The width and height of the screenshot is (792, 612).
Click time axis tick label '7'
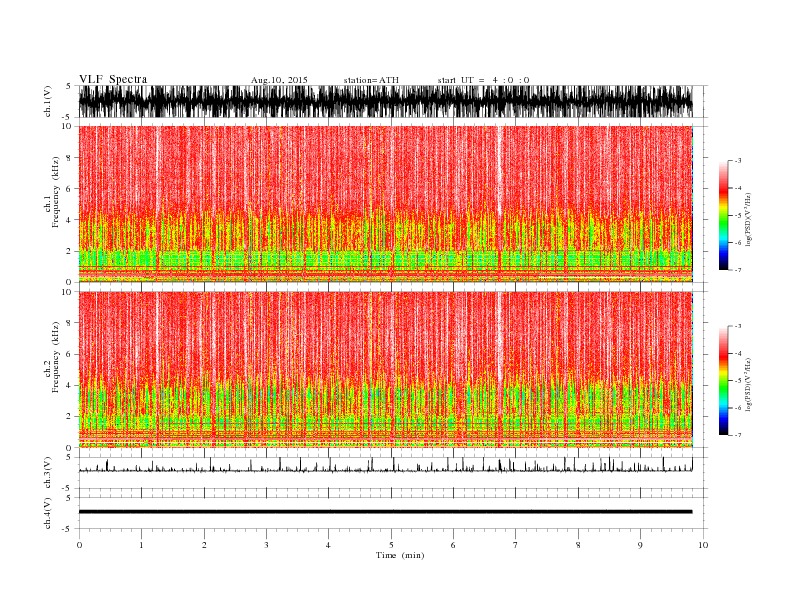[515, 545]
